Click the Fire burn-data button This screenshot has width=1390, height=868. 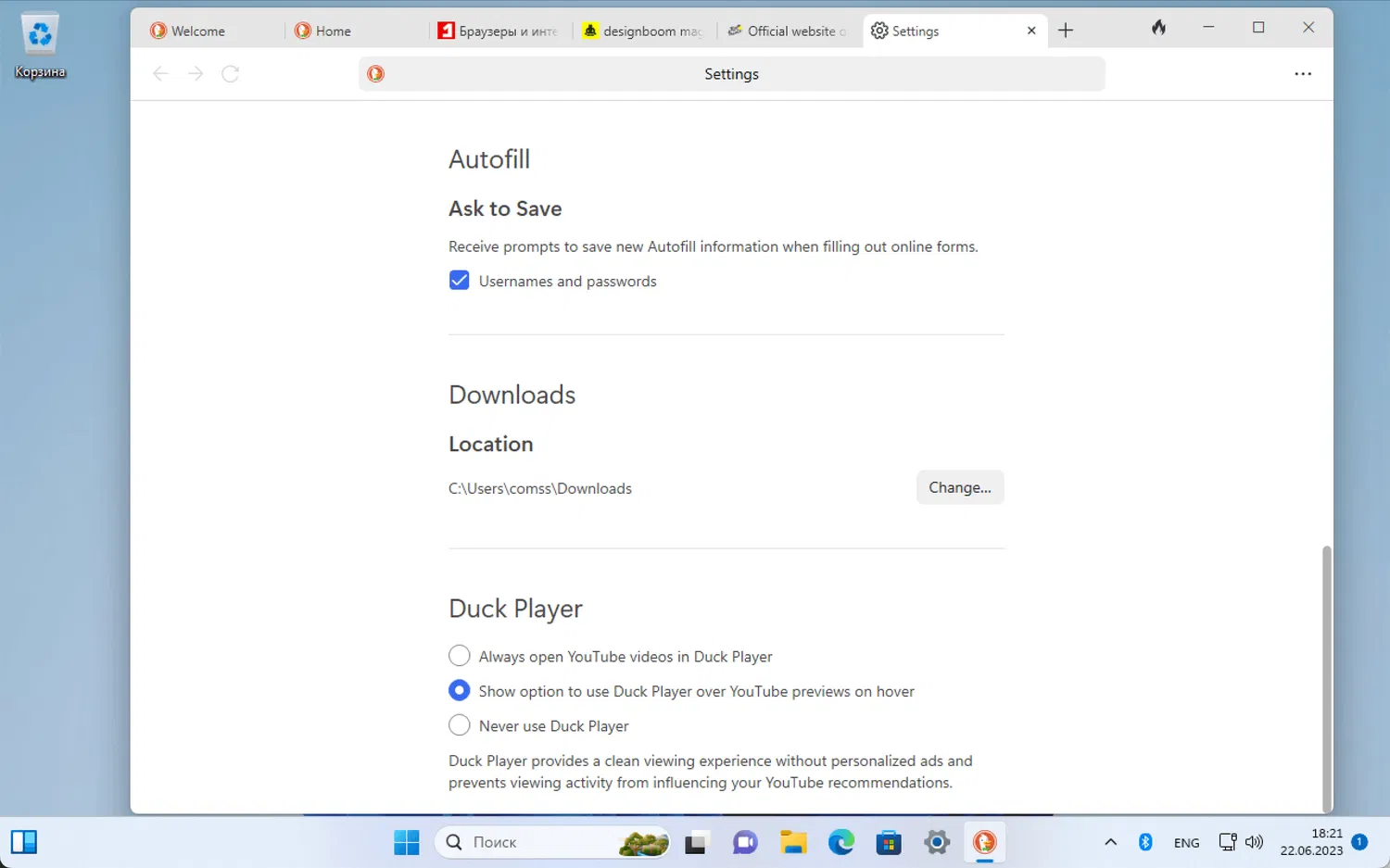1158,28
